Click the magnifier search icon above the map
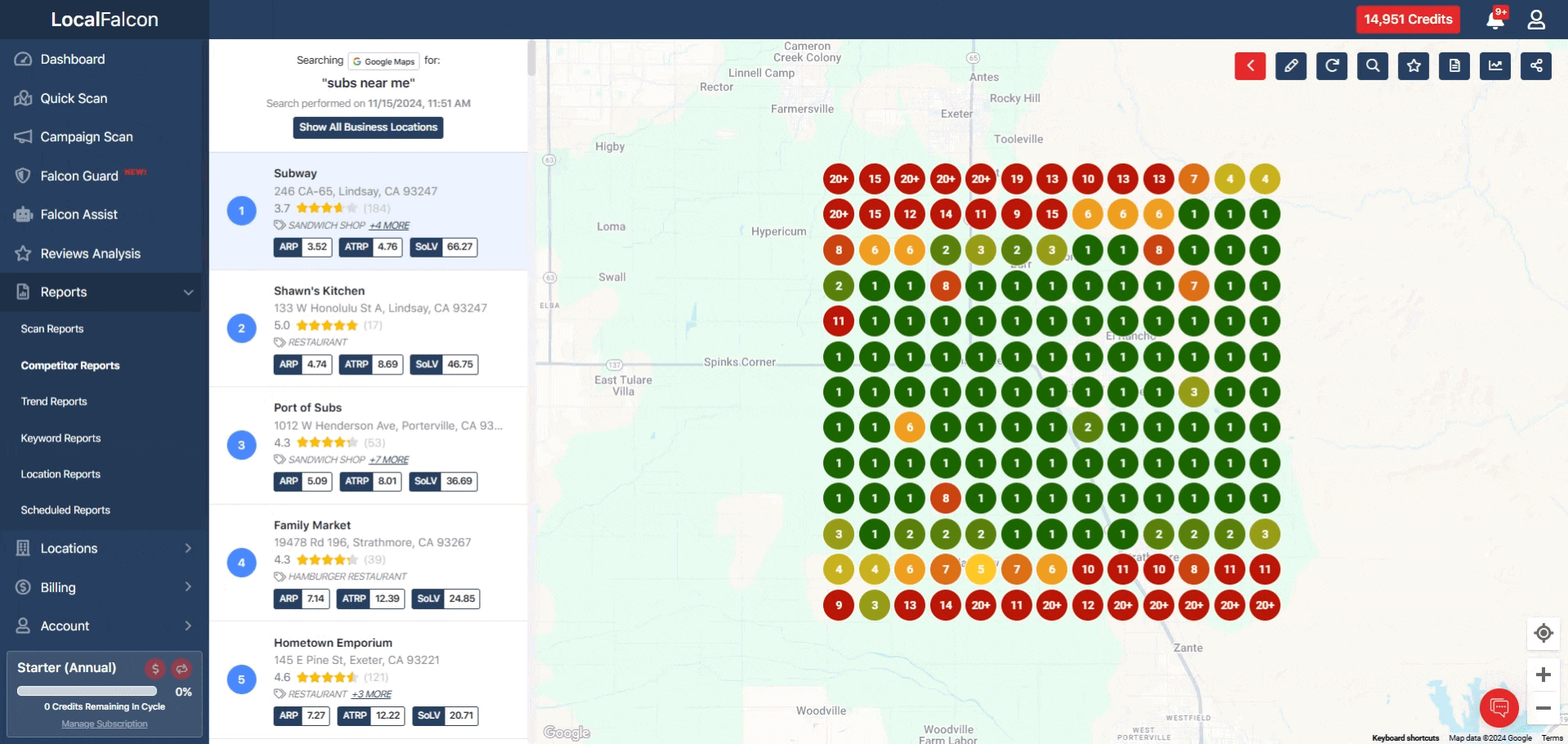 tap(1373, 66)
